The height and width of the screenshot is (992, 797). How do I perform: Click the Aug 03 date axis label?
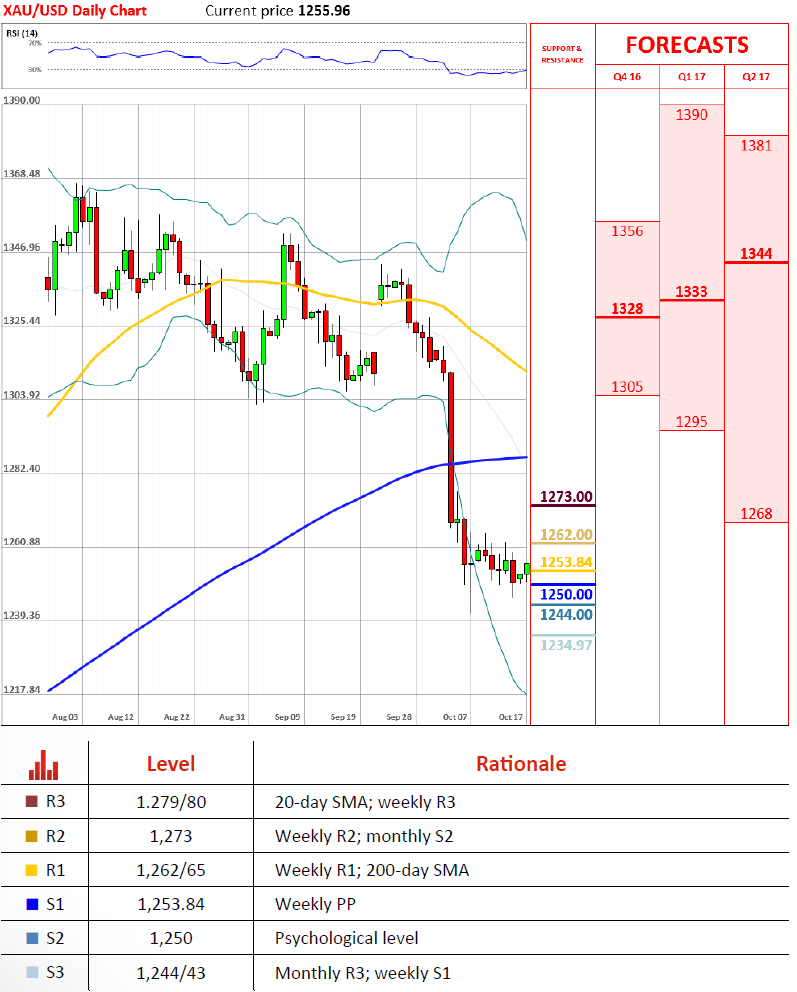65,717
